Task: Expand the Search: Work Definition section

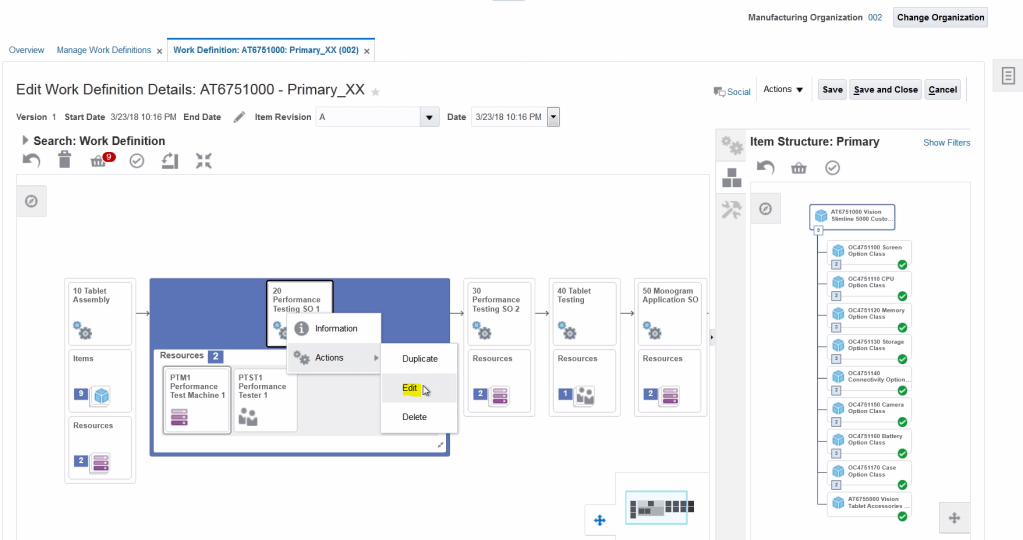Action: tap(25, 141)
